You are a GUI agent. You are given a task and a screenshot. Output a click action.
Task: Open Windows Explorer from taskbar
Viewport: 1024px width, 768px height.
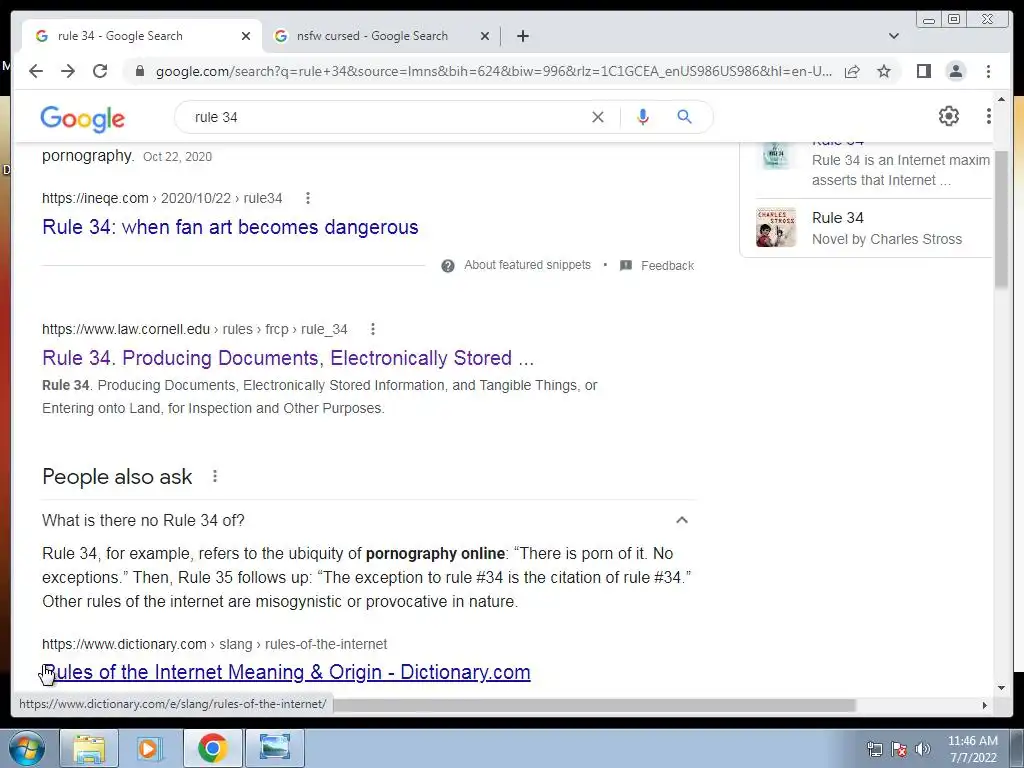89,748
